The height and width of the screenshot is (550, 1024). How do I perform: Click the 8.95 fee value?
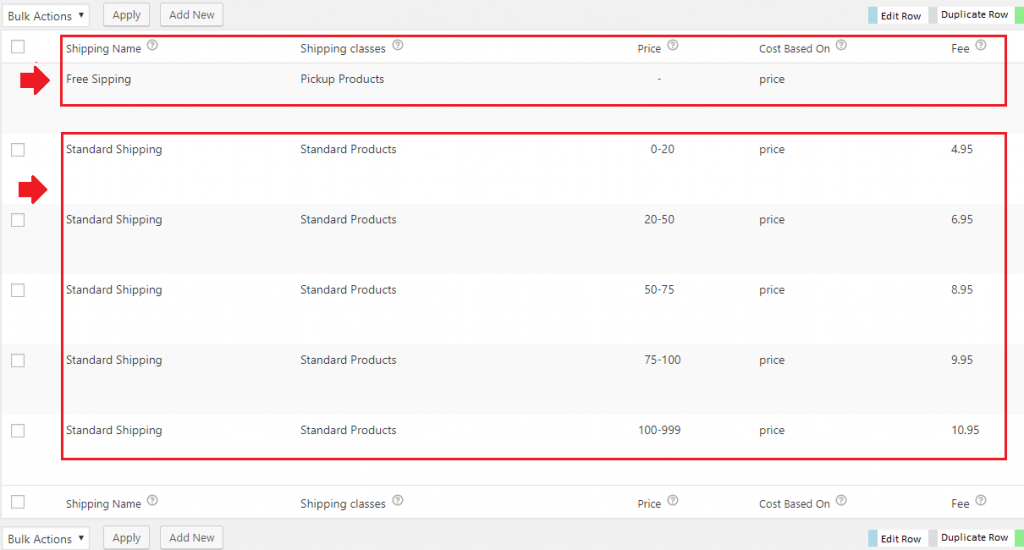click(x=962, y=289)
